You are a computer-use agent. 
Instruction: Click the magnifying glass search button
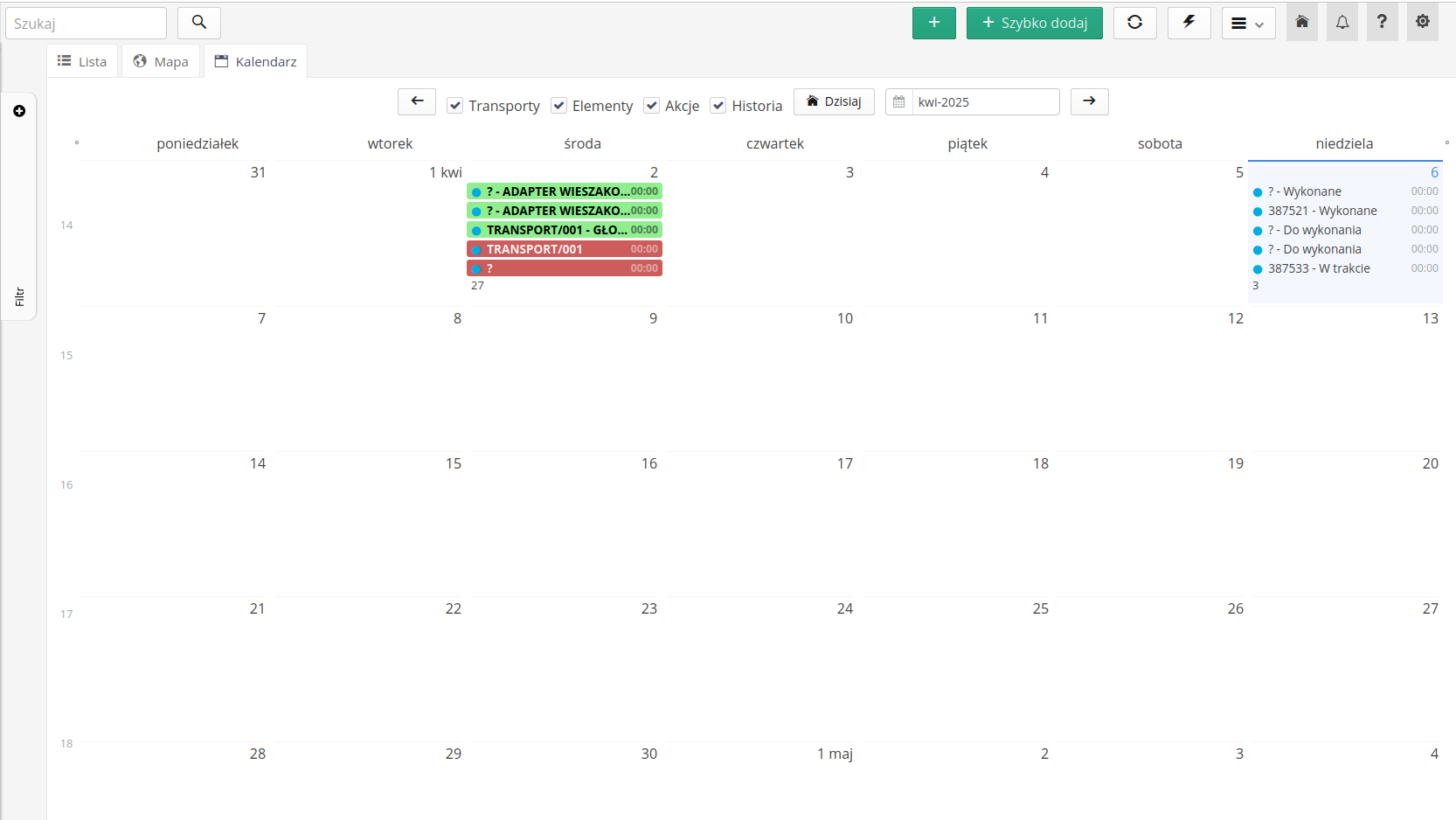click(198, 23)
